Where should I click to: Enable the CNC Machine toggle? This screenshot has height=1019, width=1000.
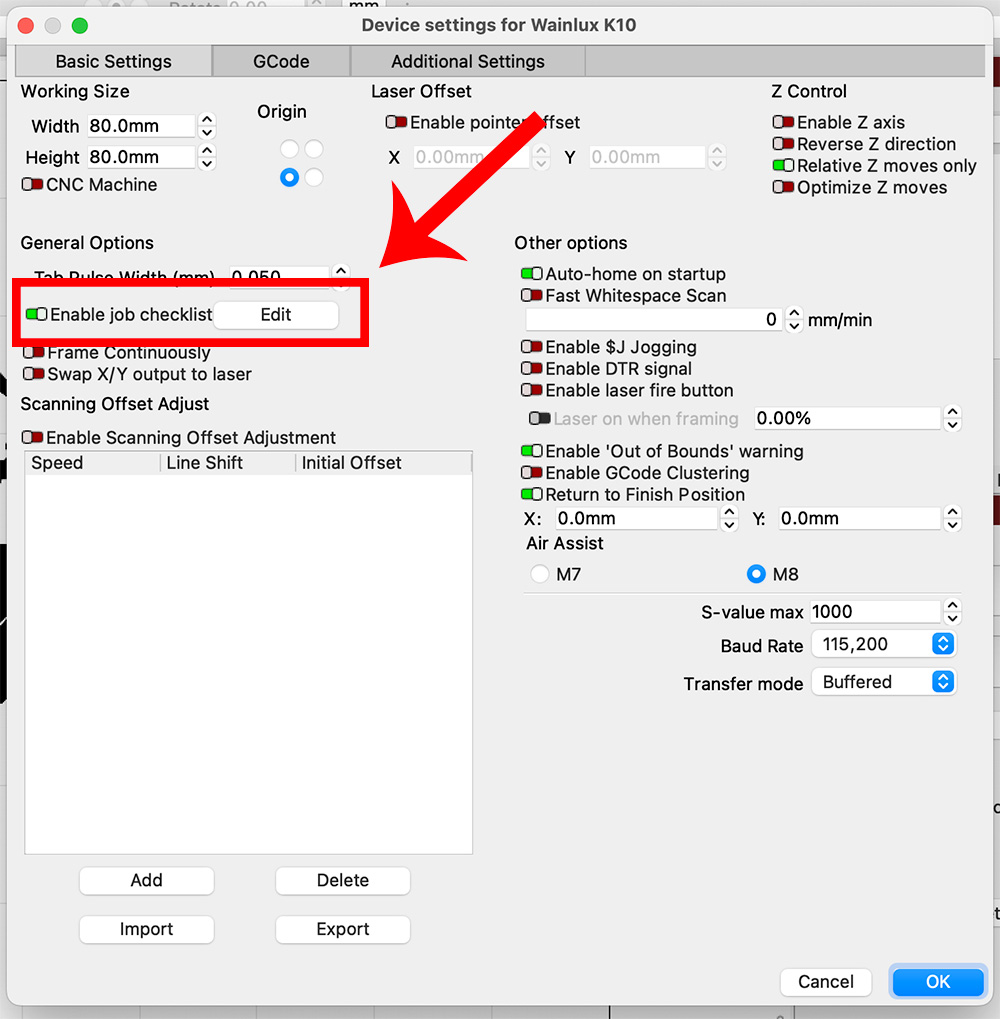click(33, 185)
